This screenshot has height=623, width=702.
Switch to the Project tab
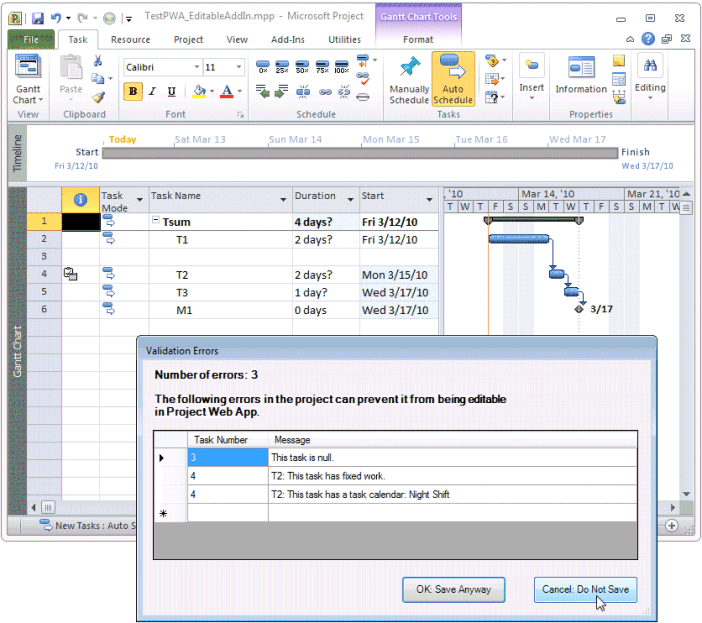pyautogui.click(x=188, y=40)
